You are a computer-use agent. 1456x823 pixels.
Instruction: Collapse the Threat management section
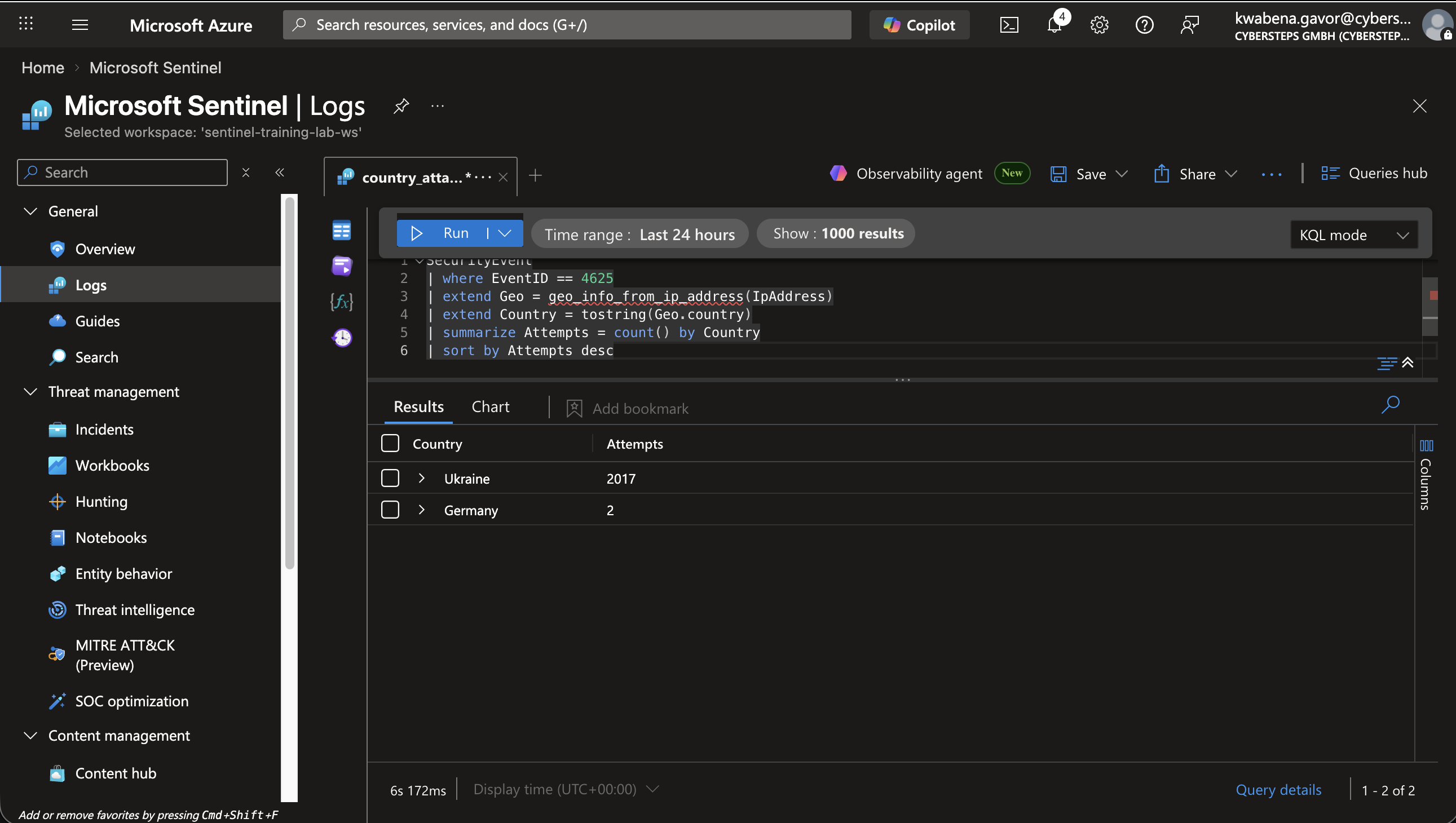[30, 392]
